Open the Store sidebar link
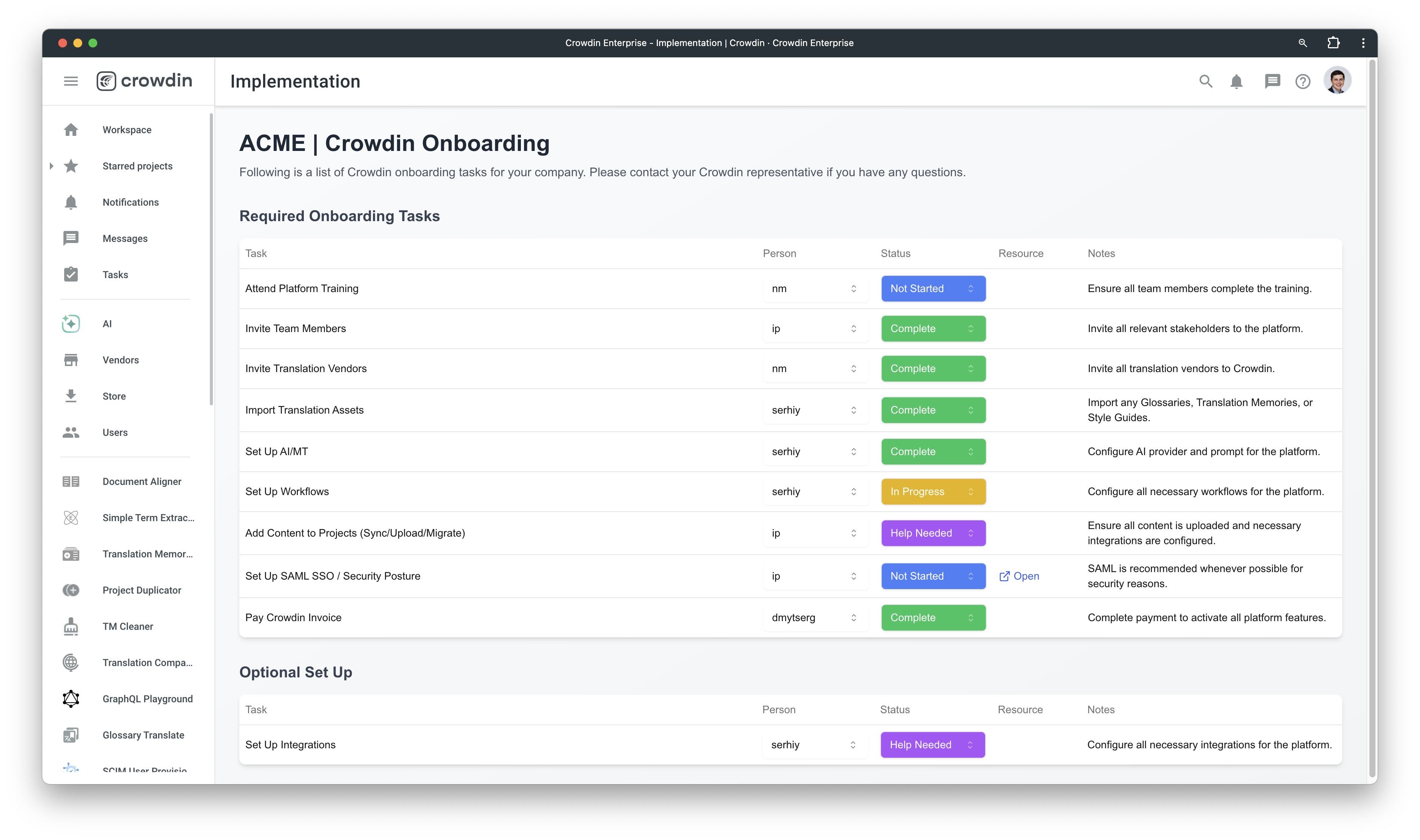Image resolution: width=1420 pixels, height=840 pixels. (x=114, y=396)
